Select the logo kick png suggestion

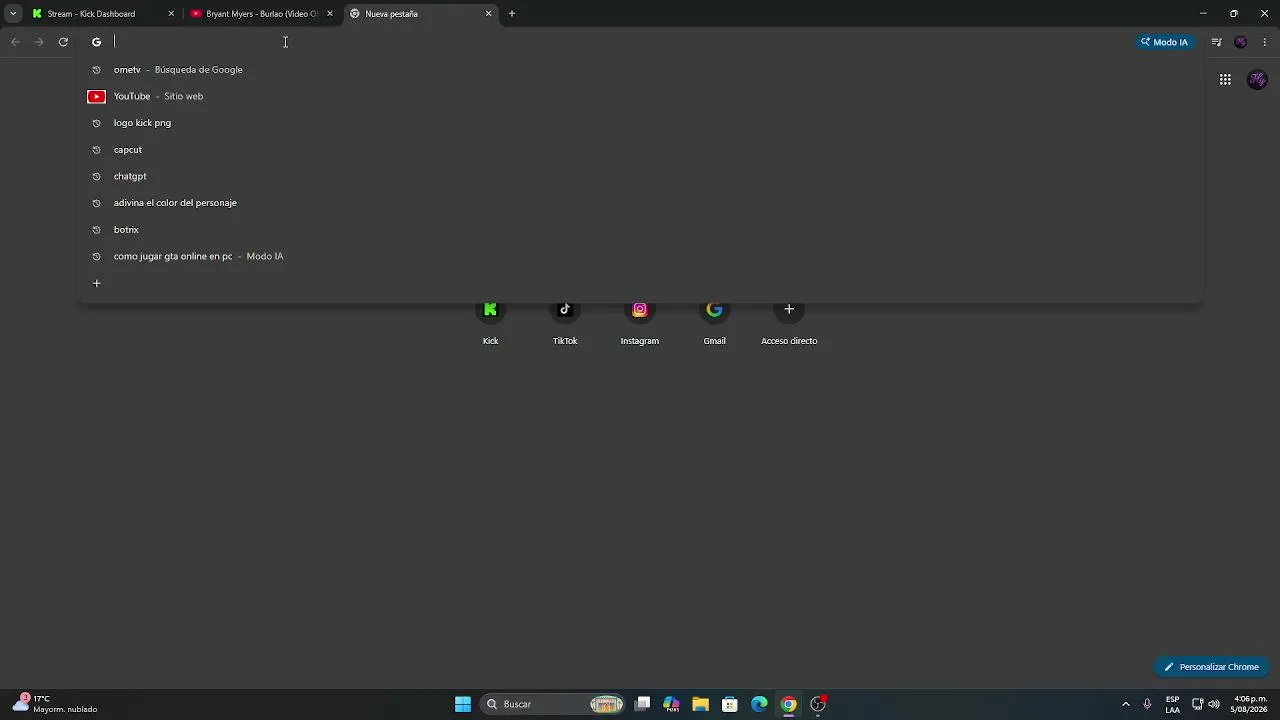[x=640, y=123]
